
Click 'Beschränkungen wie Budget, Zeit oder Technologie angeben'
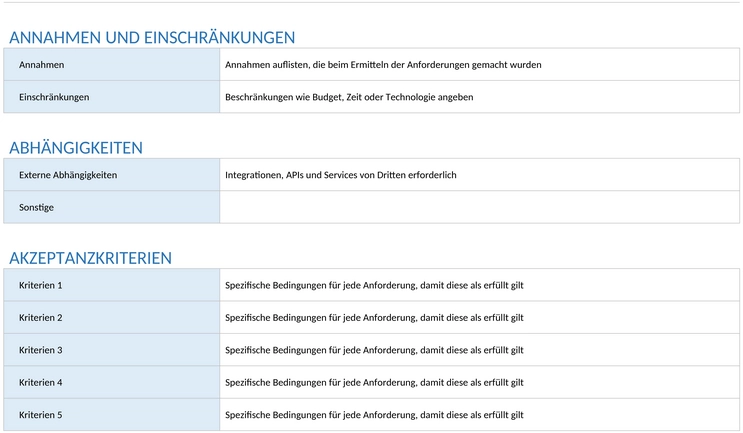(349, 97)
